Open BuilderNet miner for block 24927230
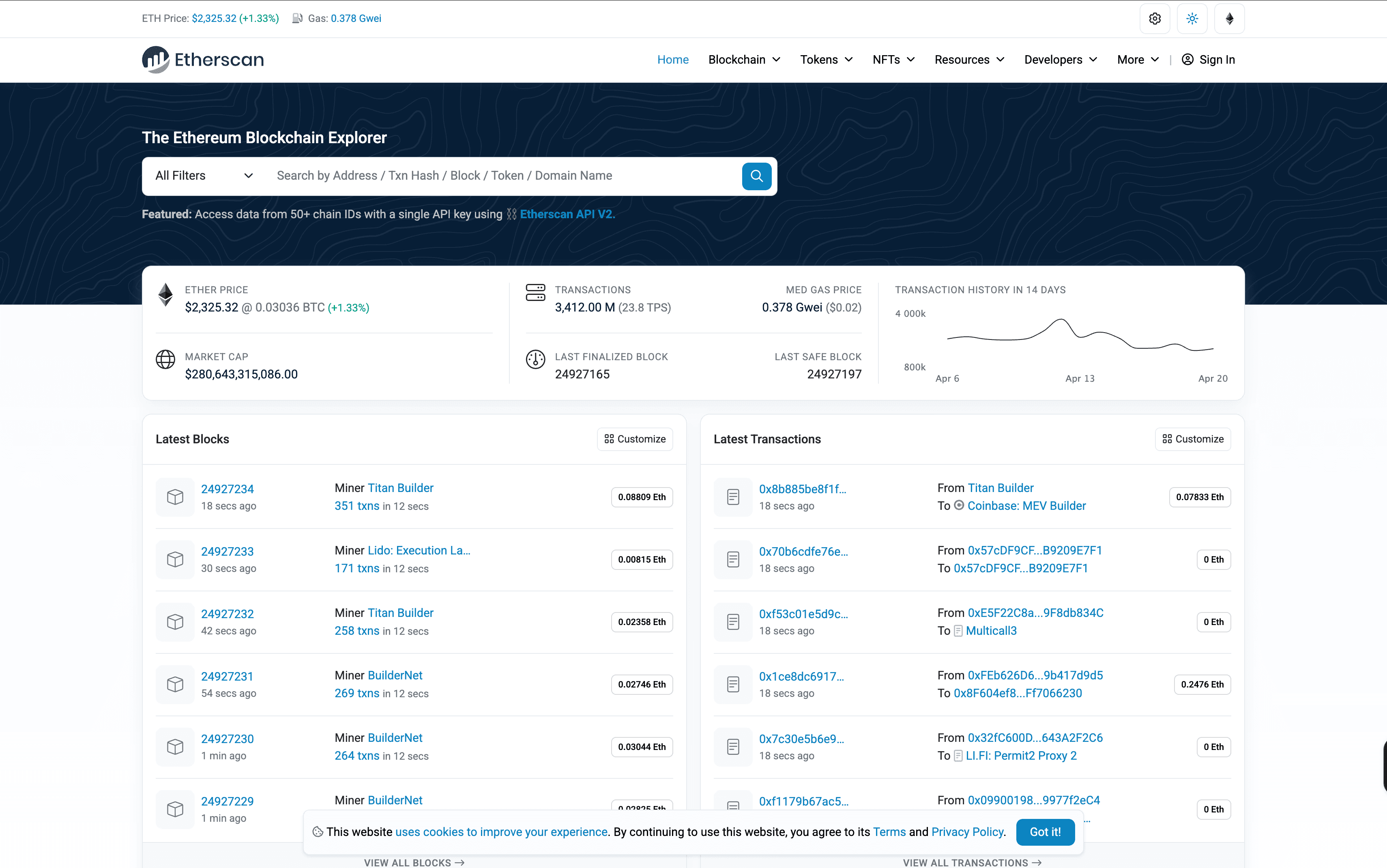The height and width of the screenshot is (868, 1387). [395, 738]
